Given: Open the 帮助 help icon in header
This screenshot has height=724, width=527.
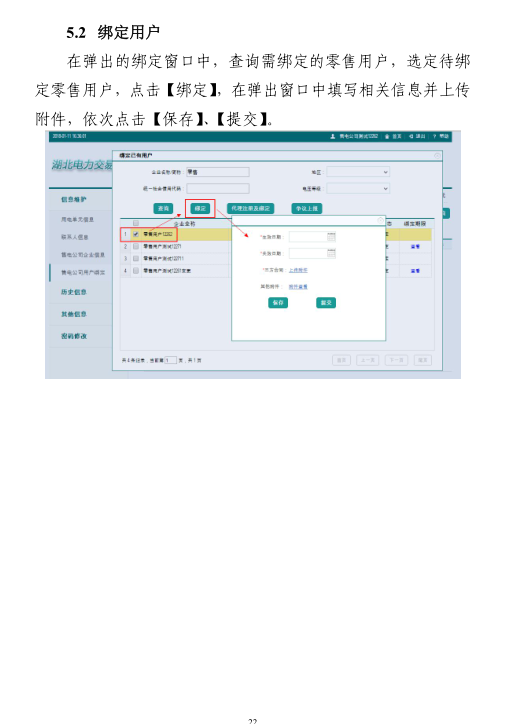Looking at the screenshot, I should [434, 136].
